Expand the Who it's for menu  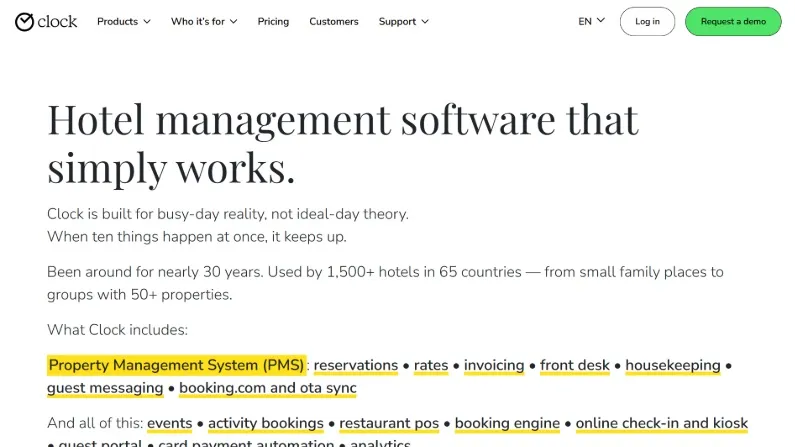pos(204,21)
